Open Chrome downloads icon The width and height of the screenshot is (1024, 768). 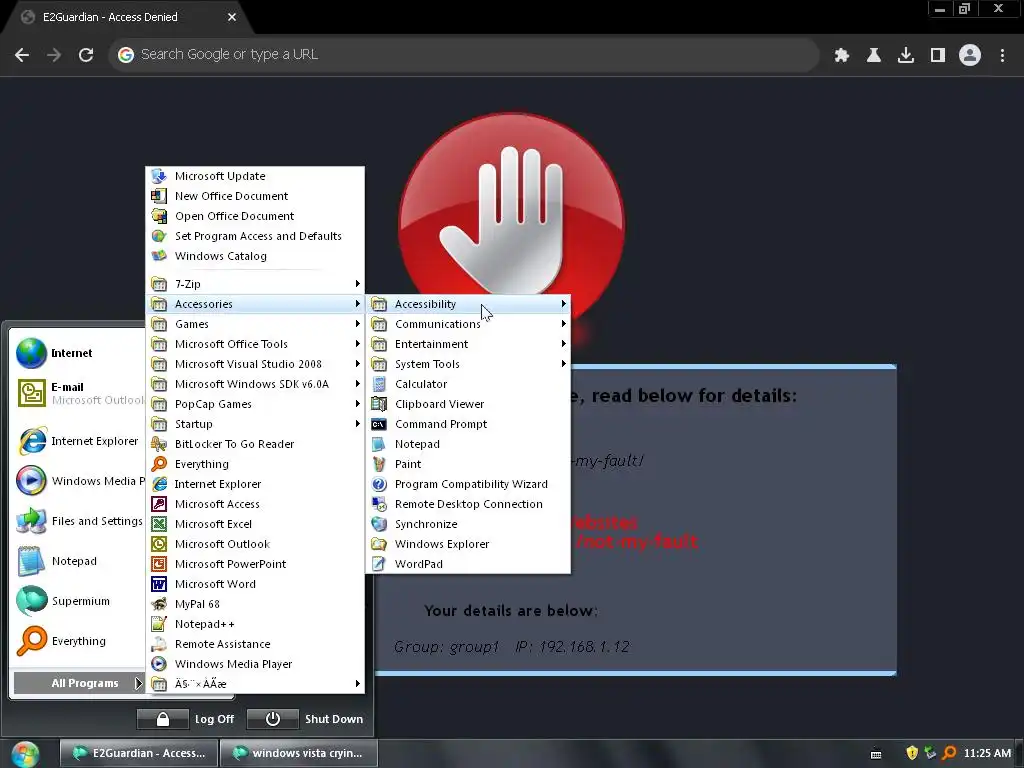point(906,55)
